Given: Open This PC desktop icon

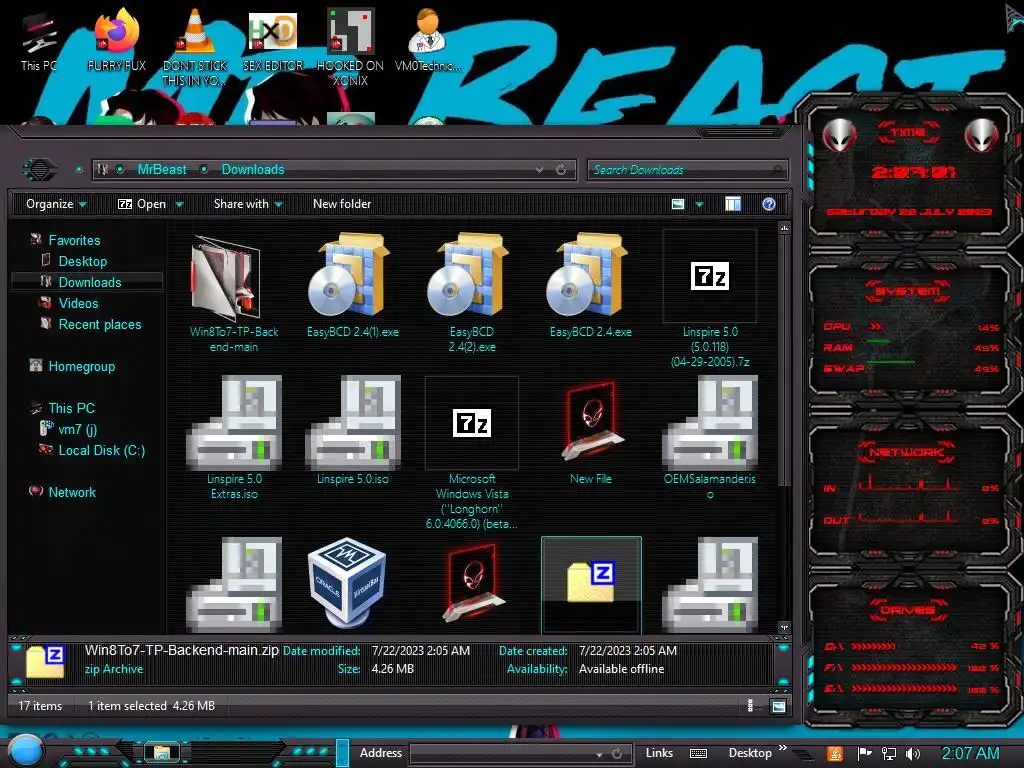Looking at the screenshot, I should [39, 44].
